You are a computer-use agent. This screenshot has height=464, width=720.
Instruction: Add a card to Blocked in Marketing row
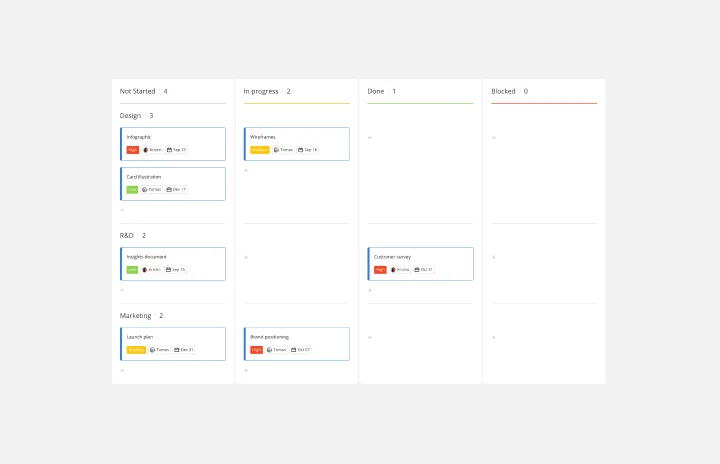coord(493,337)
